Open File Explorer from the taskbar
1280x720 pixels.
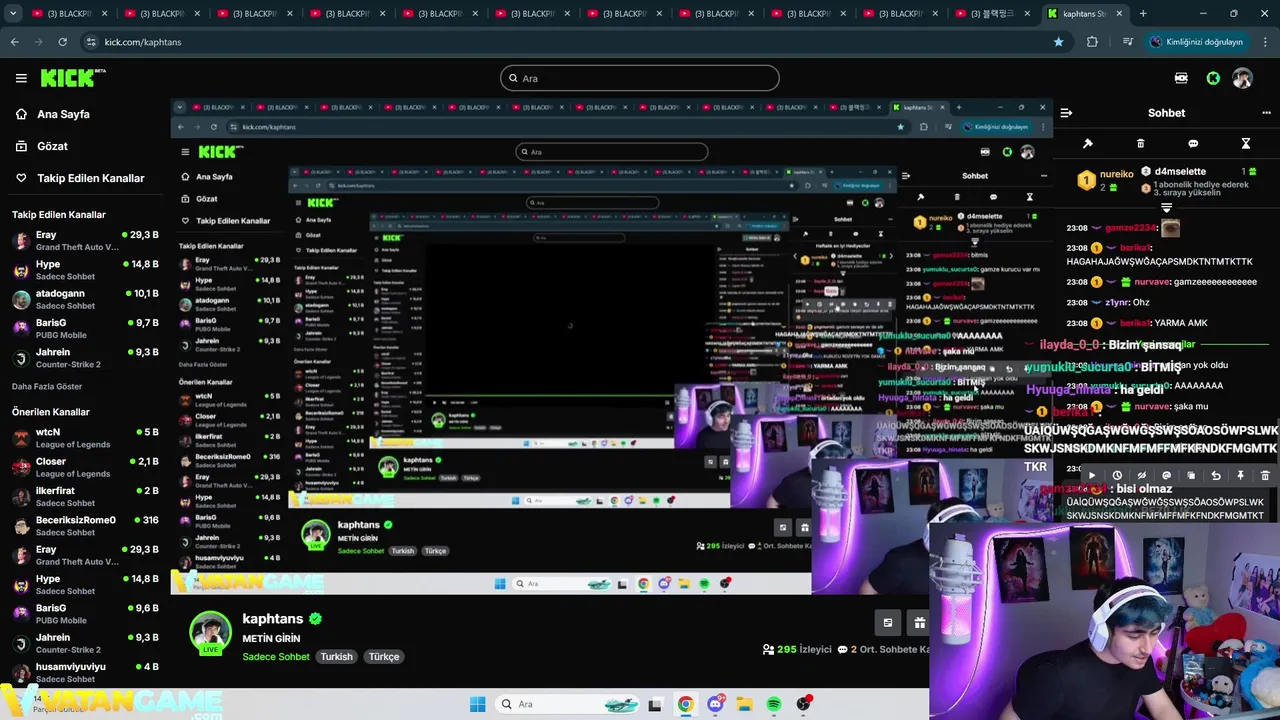[744, 705]
